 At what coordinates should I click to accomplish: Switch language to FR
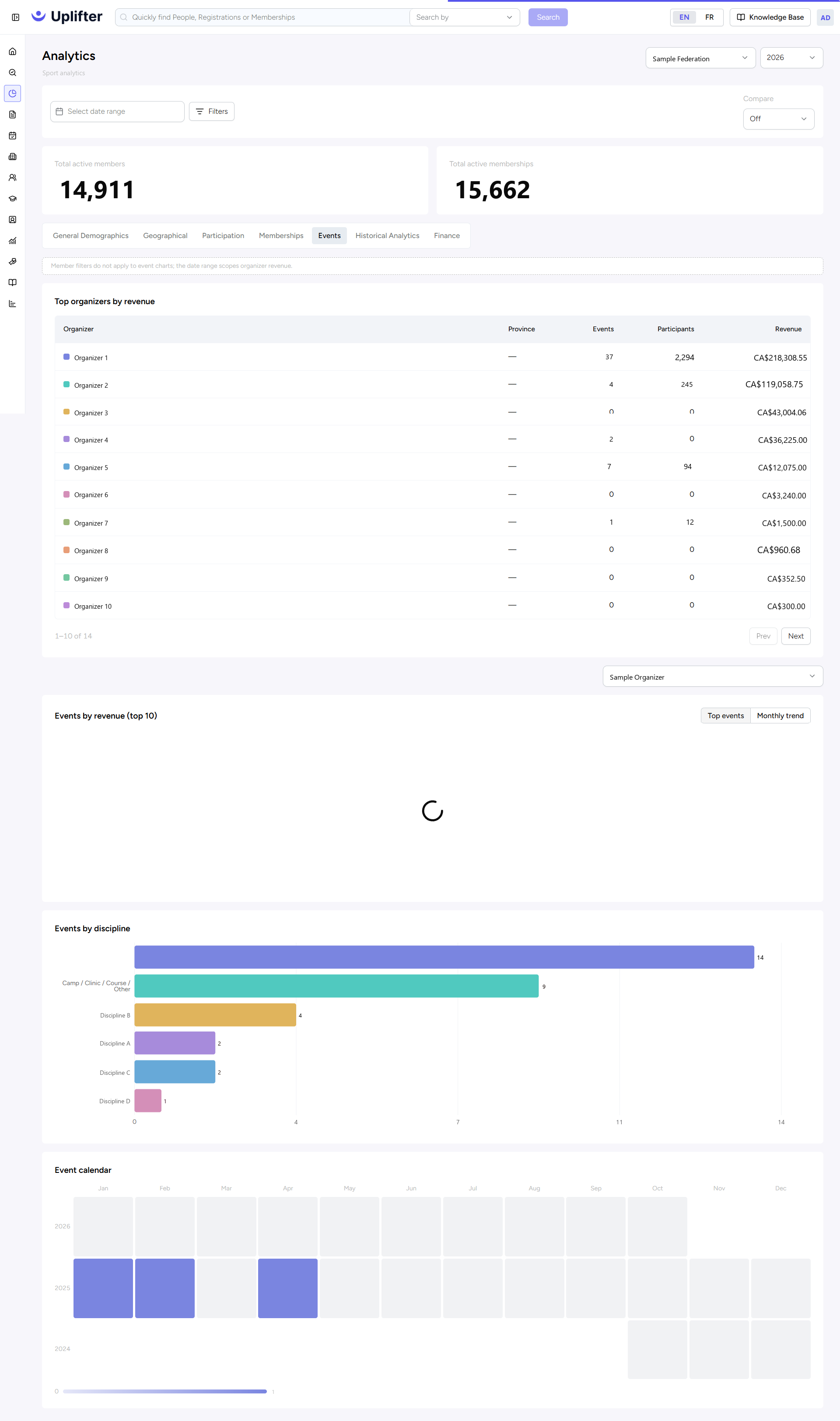point(709,18)
